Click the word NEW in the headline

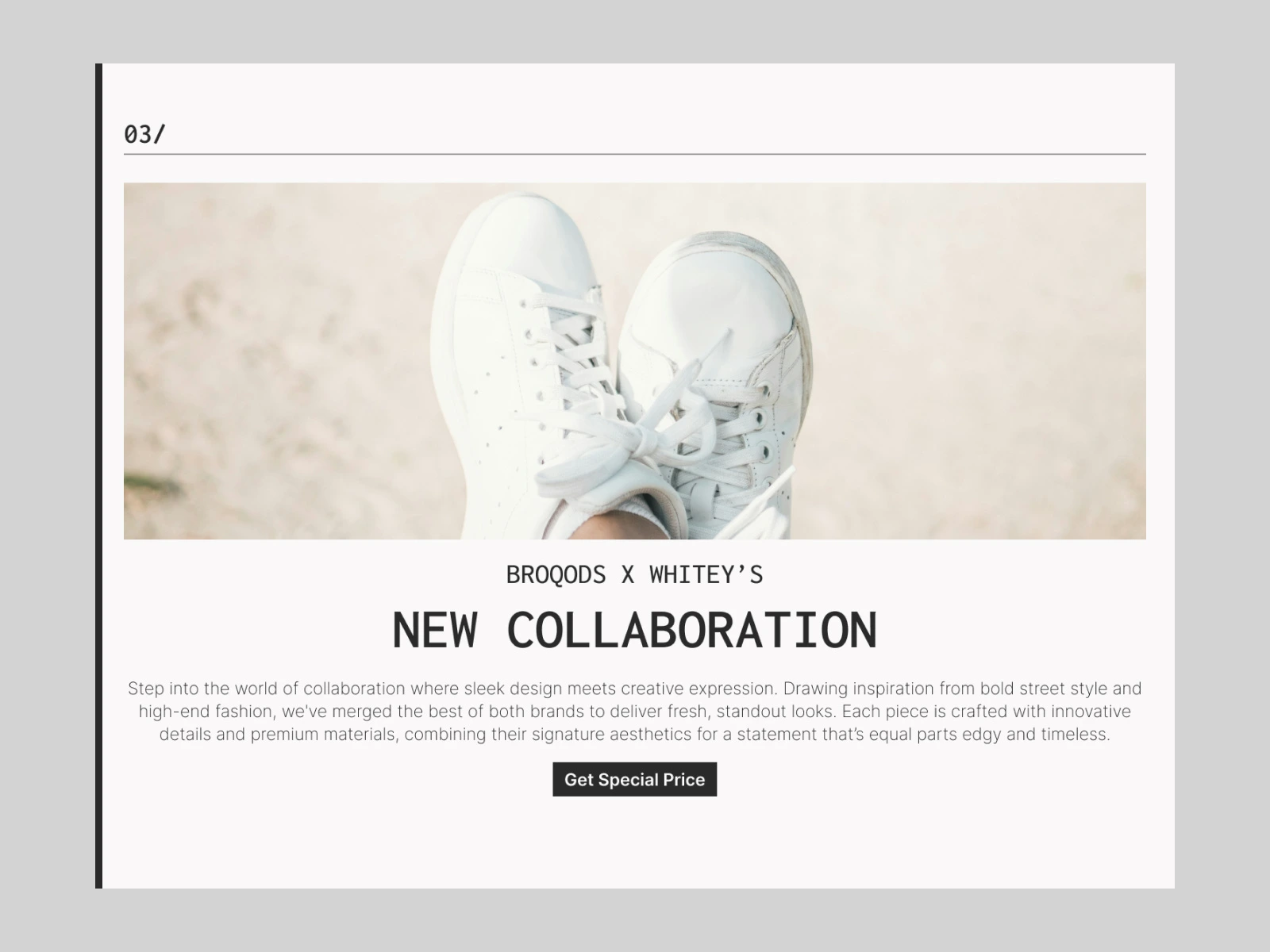coord(434,630)
